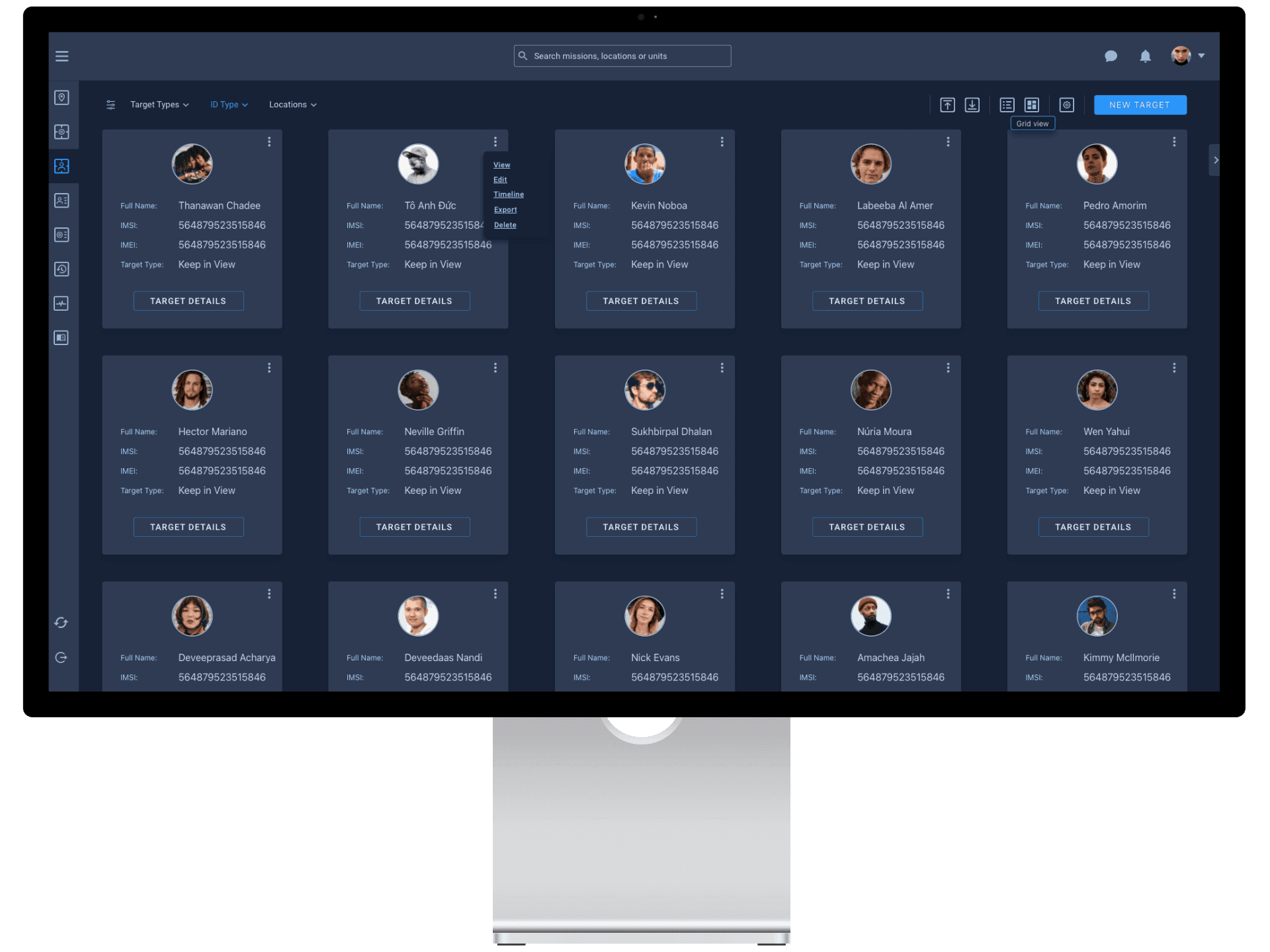The image size is (1270, 952).
Task: Click the logout icon at the bottom sidebar
Action: tap(62, 657)
